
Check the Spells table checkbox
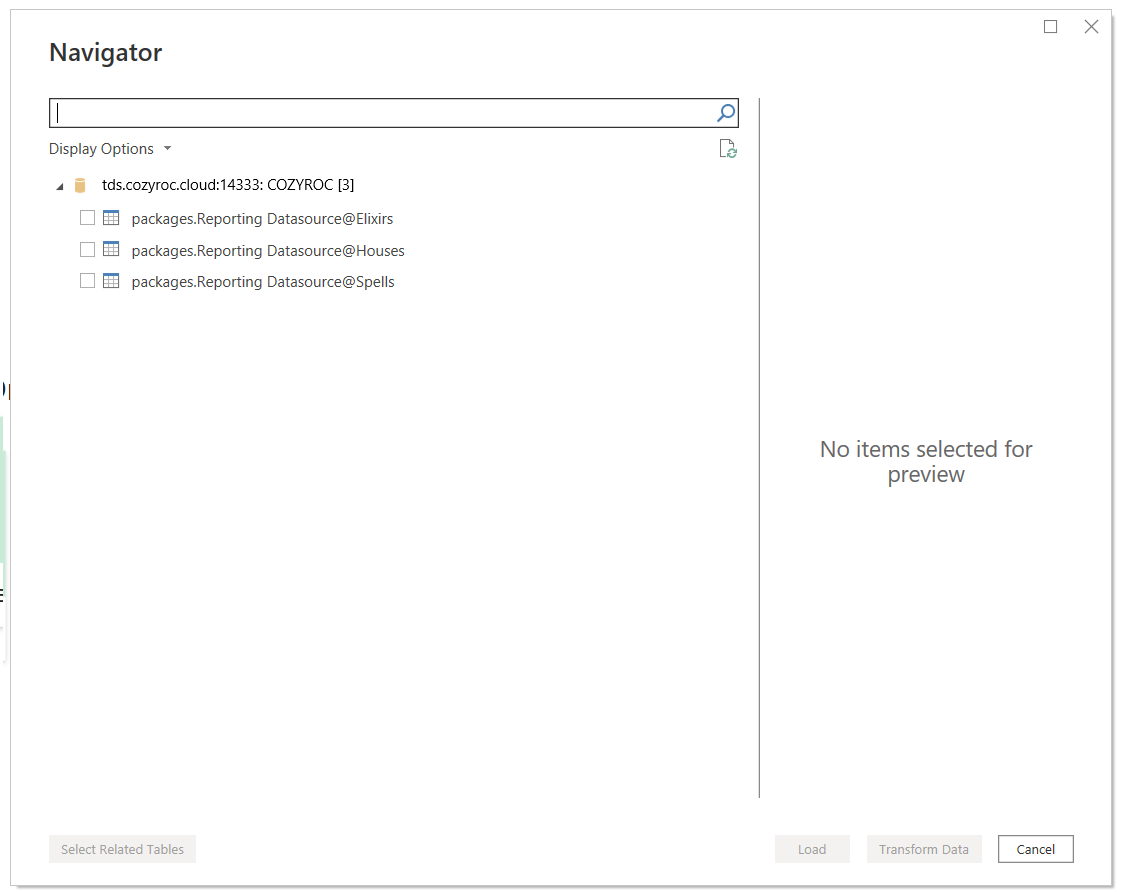(x=87, y=281)
